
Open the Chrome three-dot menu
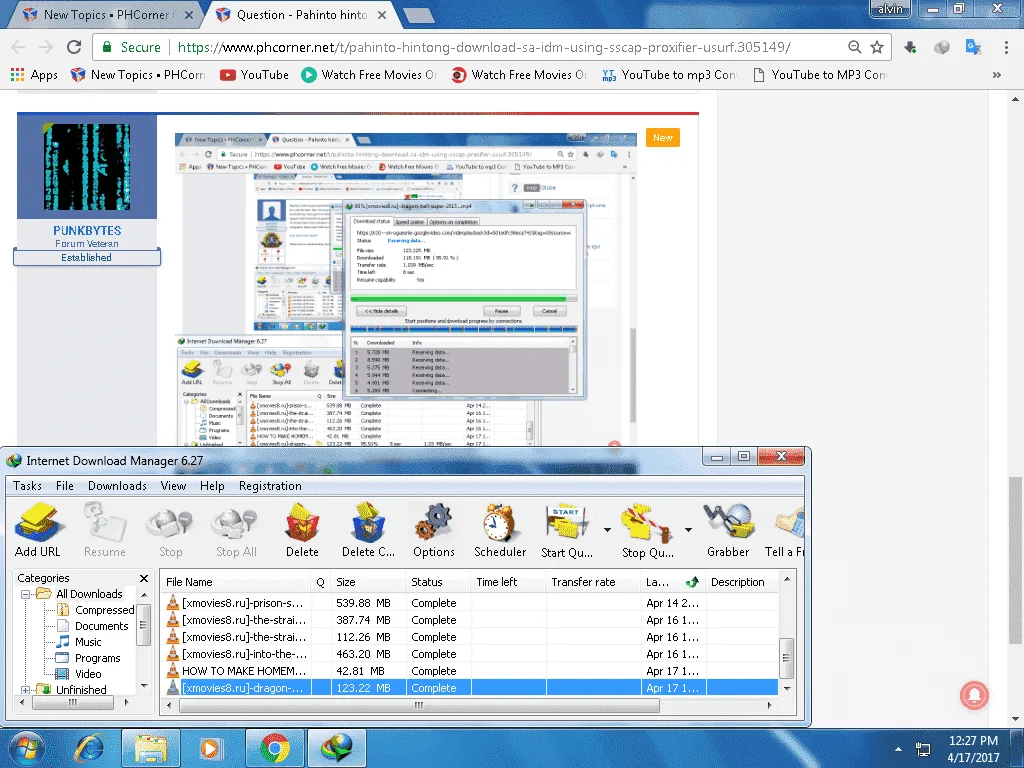[1006, 47]
